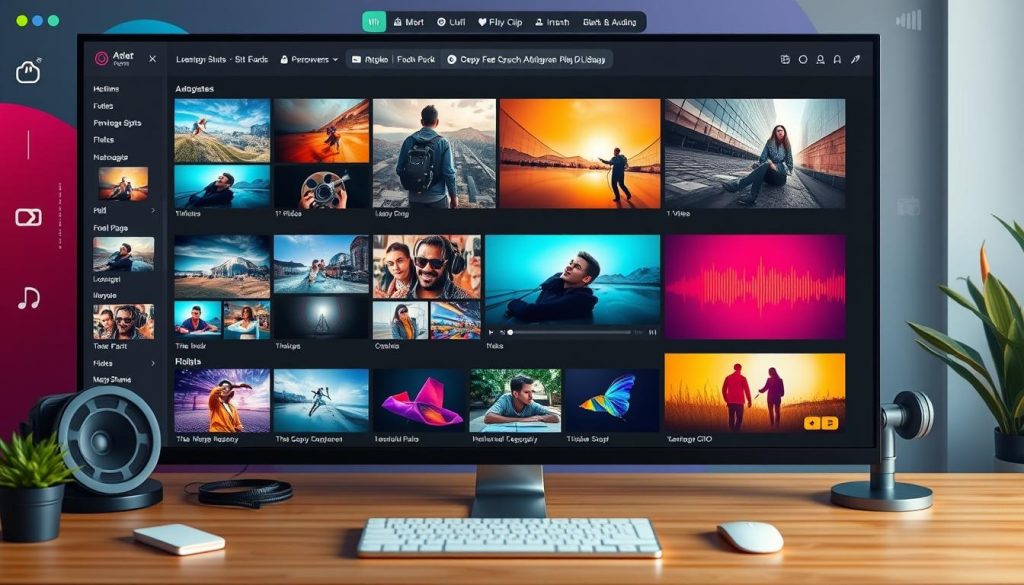
Task: Expand the Fides section chevron in sidebar
Action: 153,363
